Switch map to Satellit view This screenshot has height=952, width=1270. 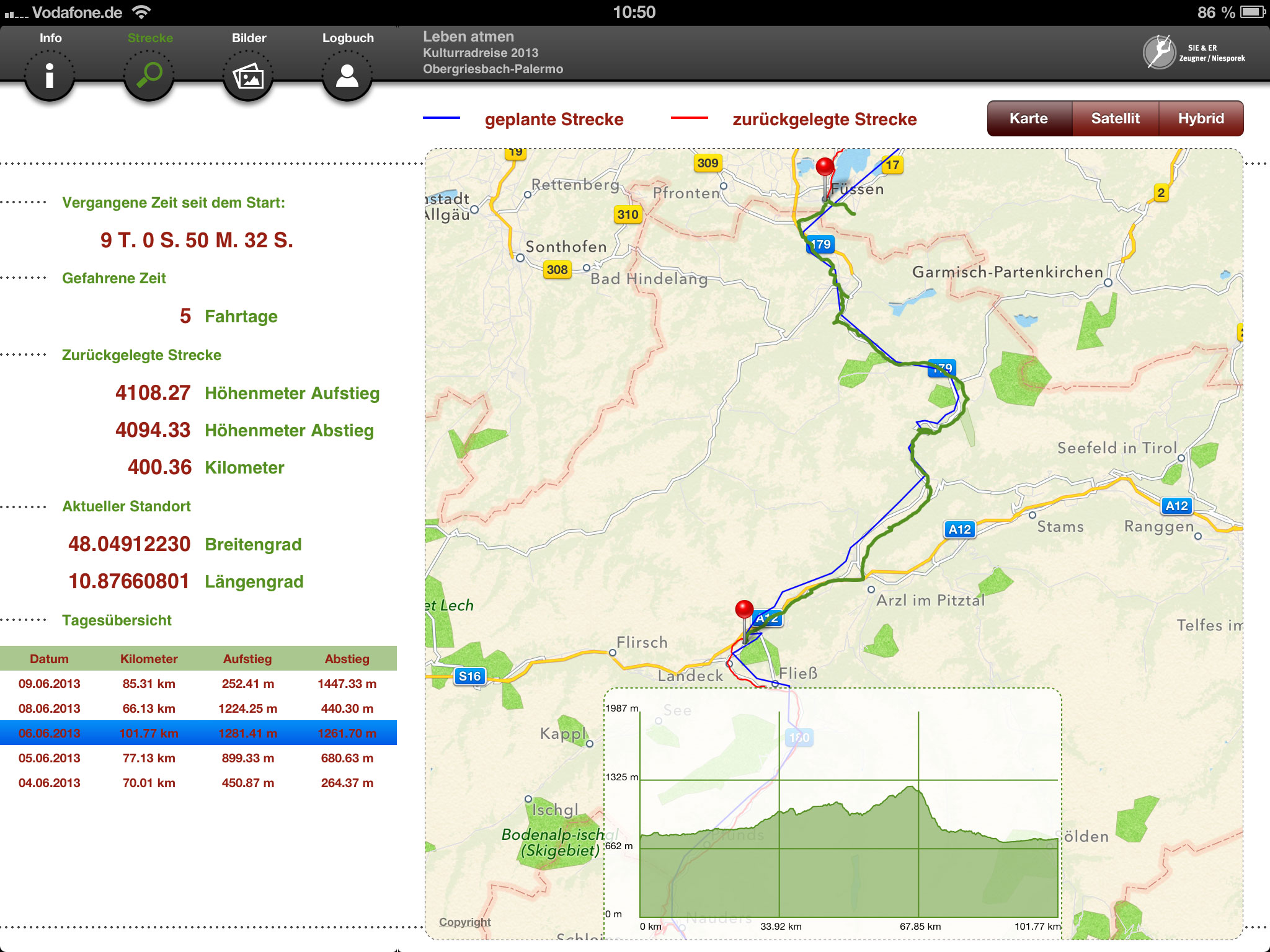1115,118
